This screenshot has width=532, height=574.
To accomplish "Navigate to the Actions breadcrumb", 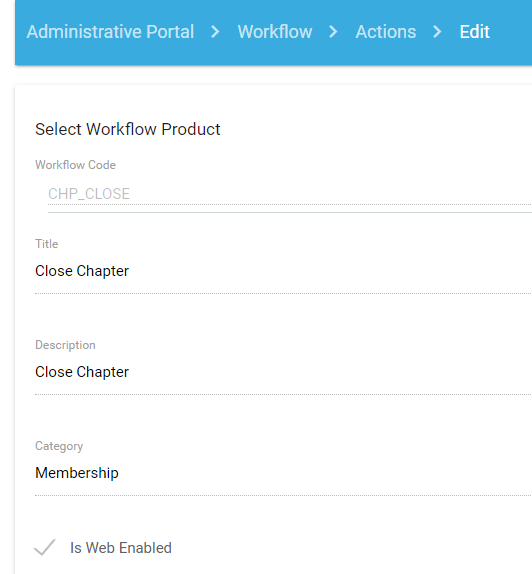I will pos(386,32).
